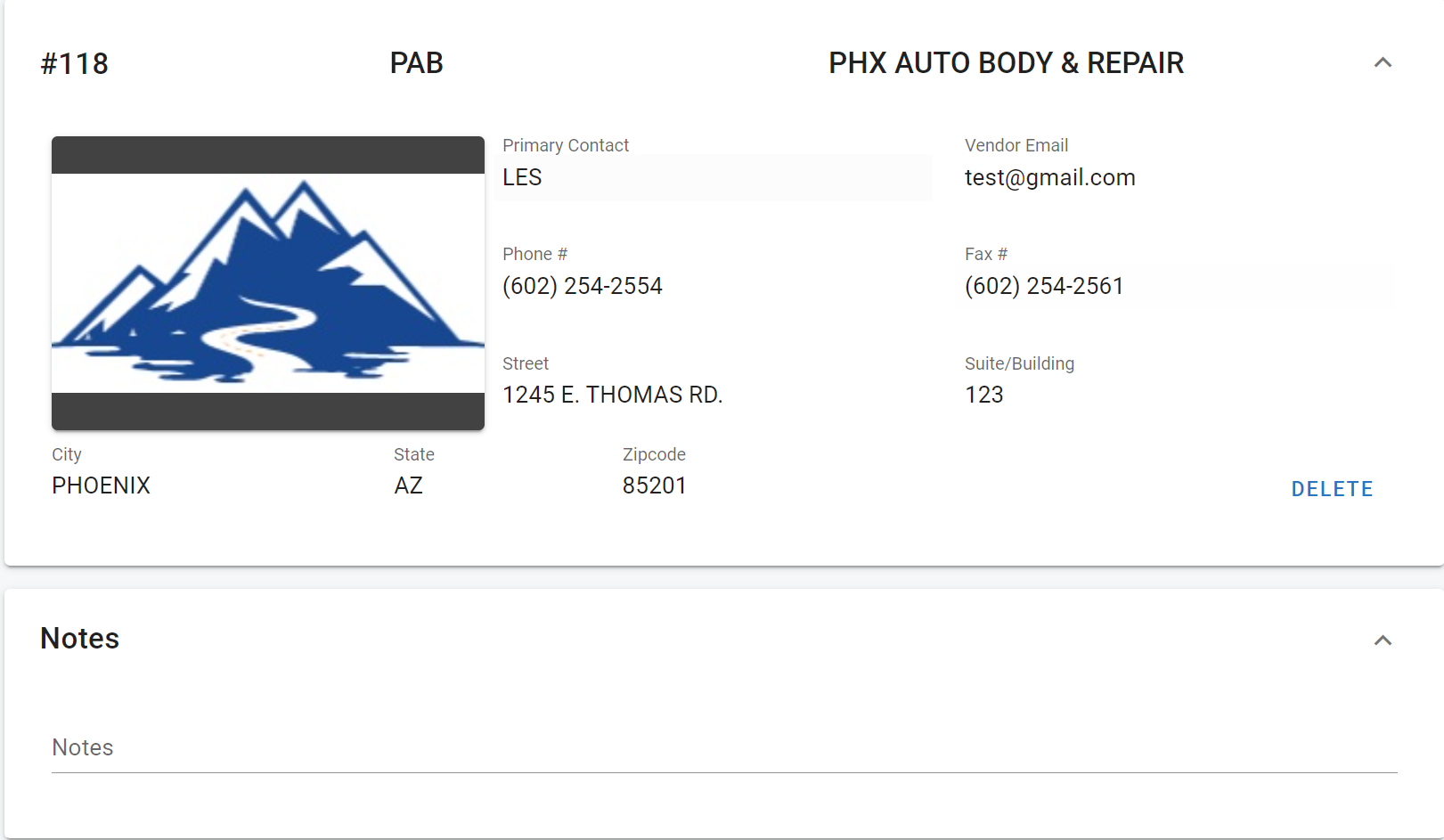Click the PHX AUTO BODY & REPAIR title
Screen dimensions: 1444x840
point(1006,63)
